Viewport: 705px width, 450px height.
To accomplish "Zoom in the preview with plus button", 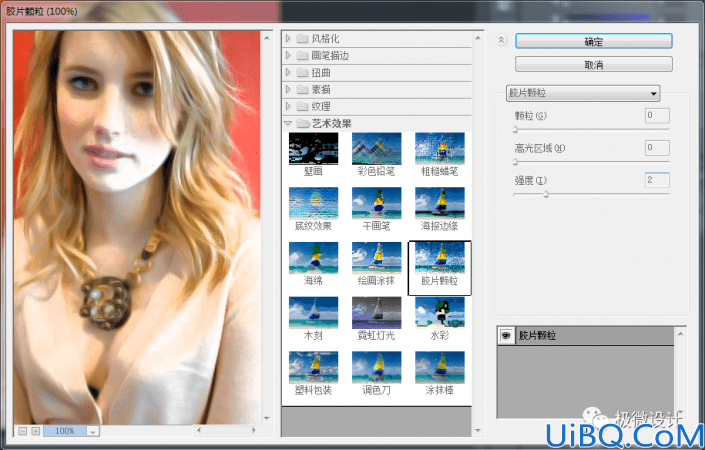I will [36, 431].
